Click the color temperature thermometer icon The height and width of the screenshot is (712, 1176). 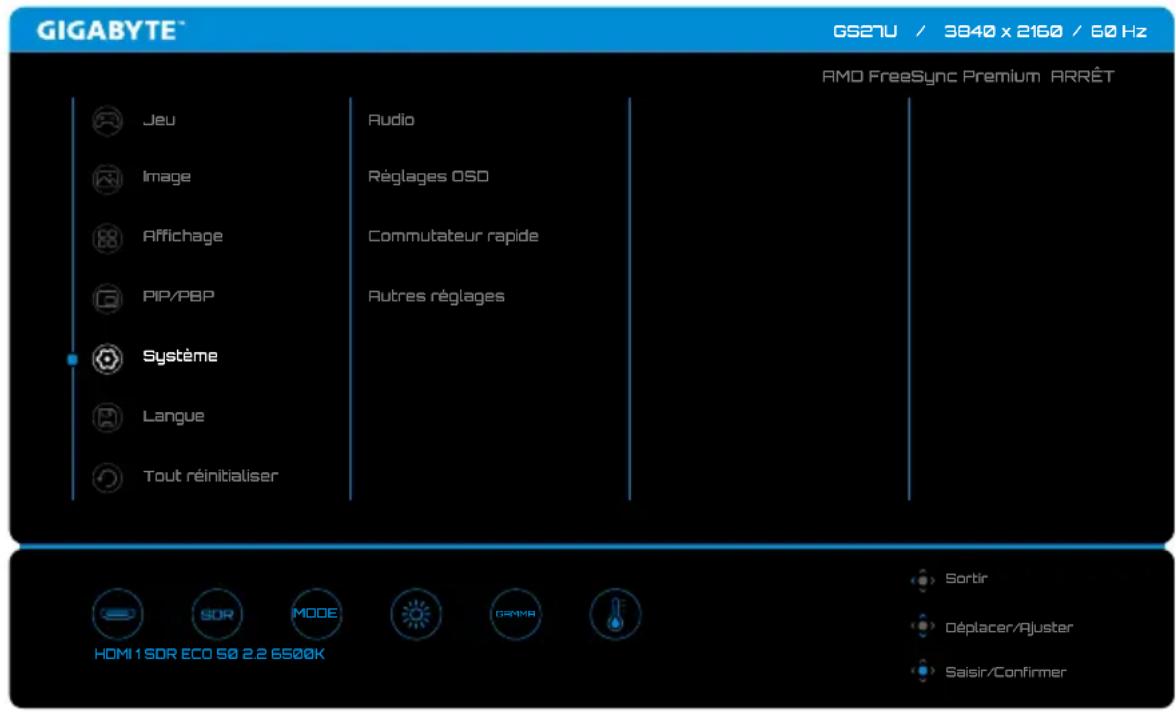click(x=615, y=614)
